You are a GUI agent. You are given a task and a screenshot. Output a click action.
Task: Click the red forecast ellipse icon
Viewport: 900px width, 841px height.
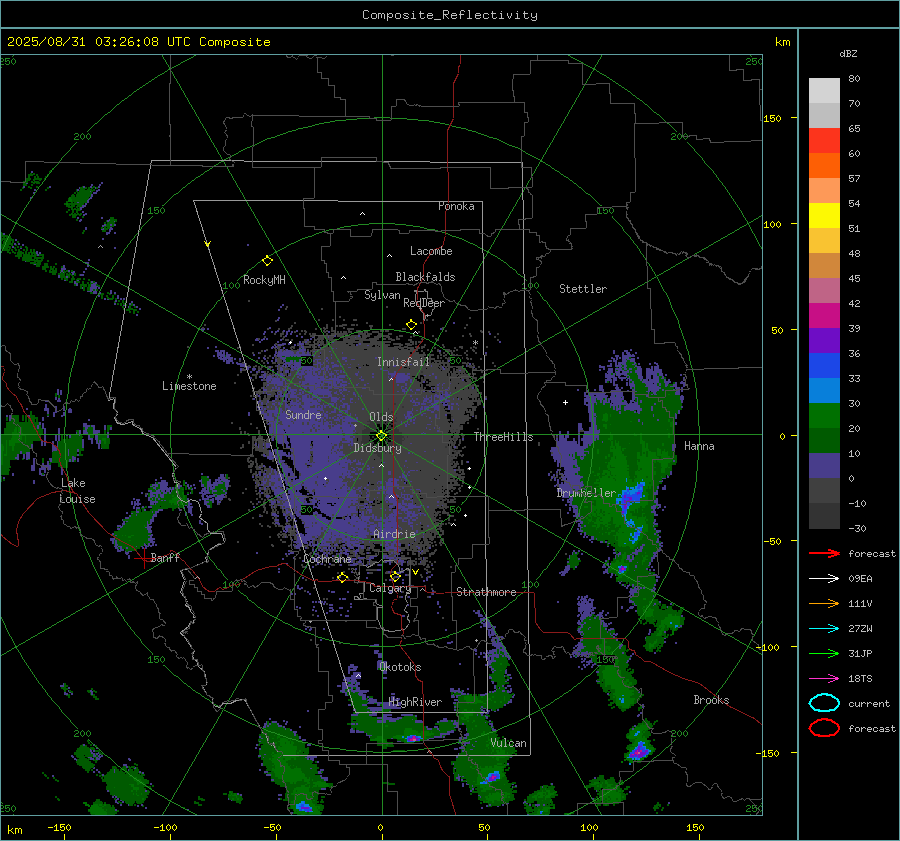824,728
